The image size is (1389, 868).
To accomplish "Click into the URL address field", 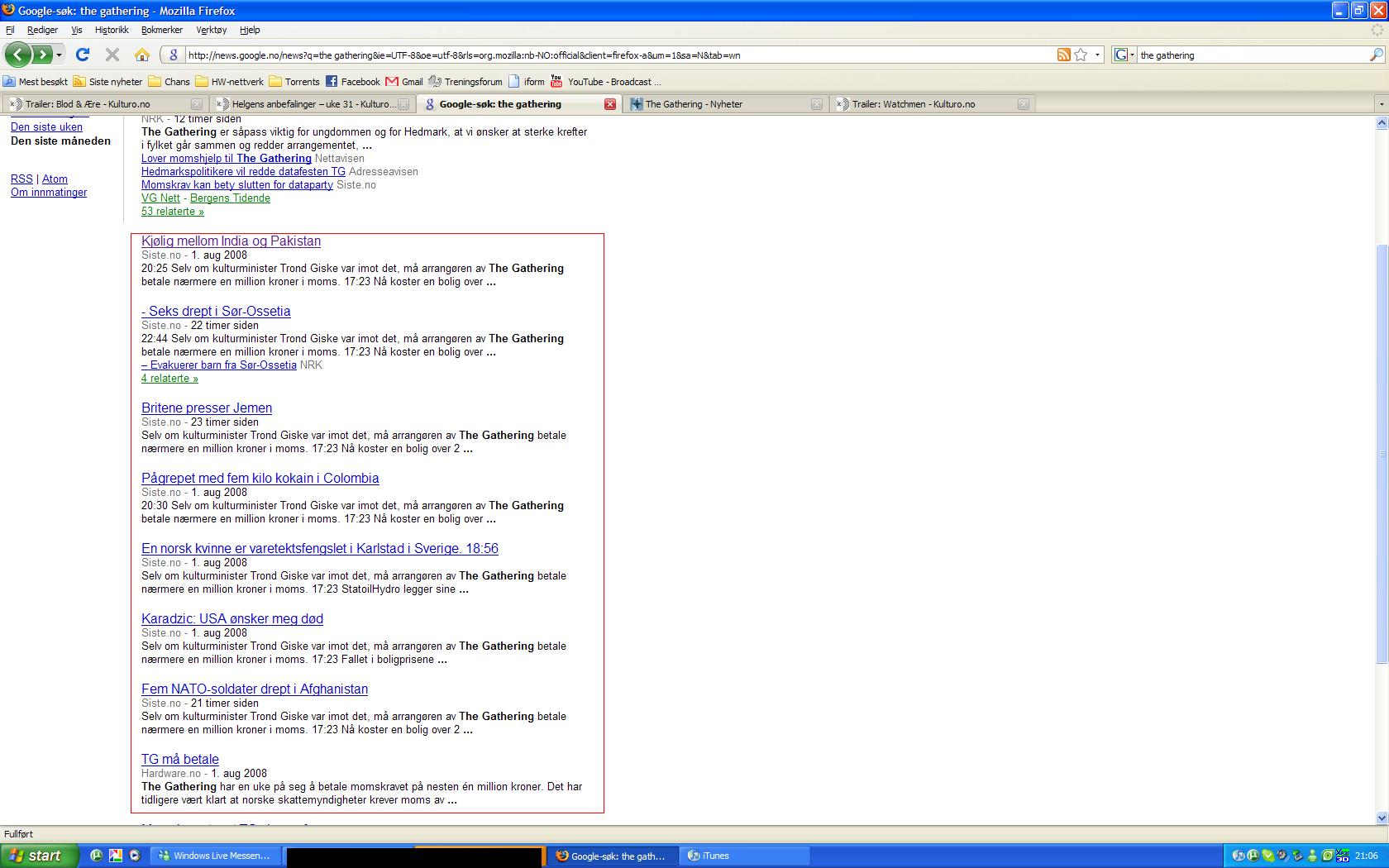I will [x=620, y=55].
